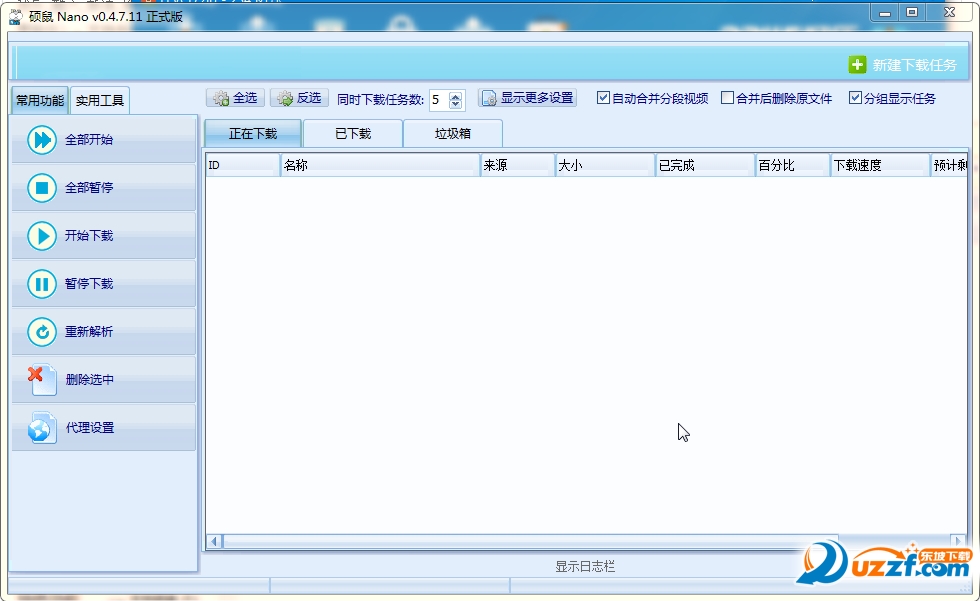Click 反选 button label
980x601 pixels.
(309, 98)
